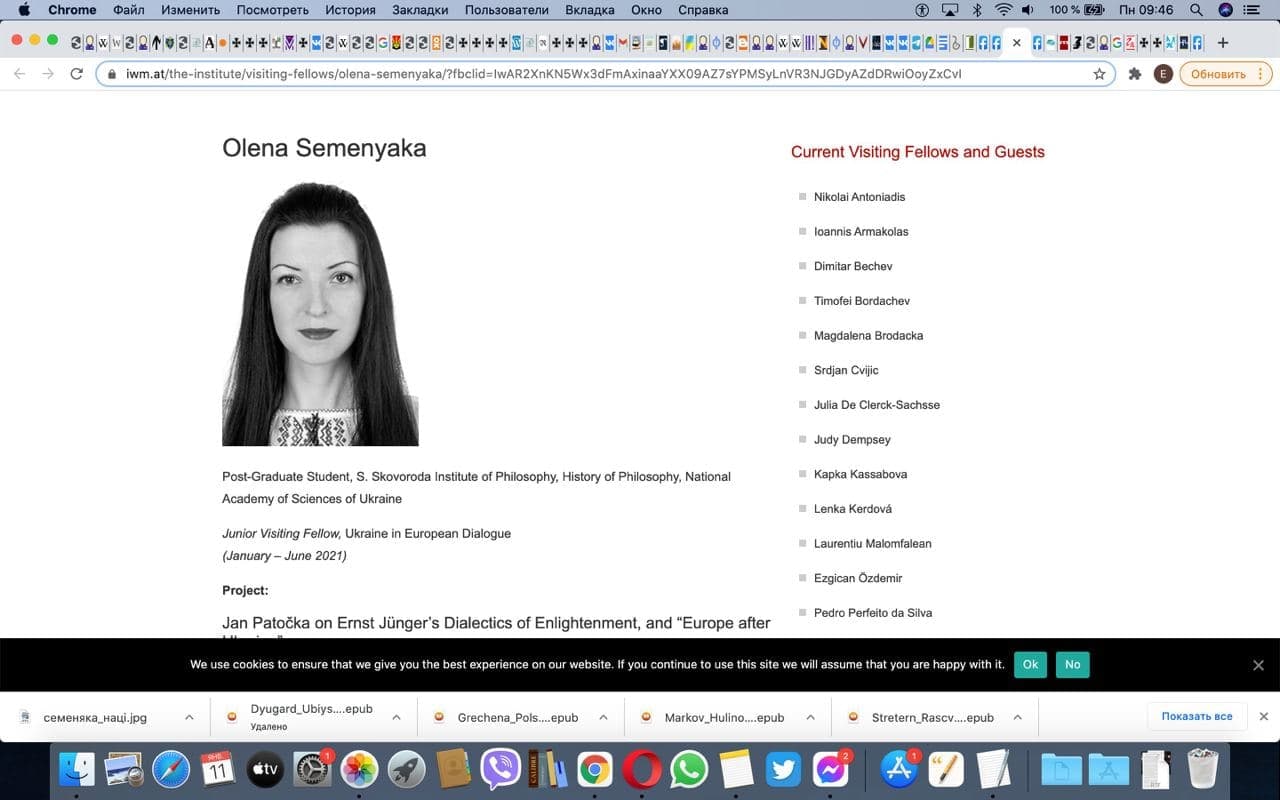Screen dimensions: 1280x800
Task: Dismiss the cookie banner with the X
Action: [1258, 665]
